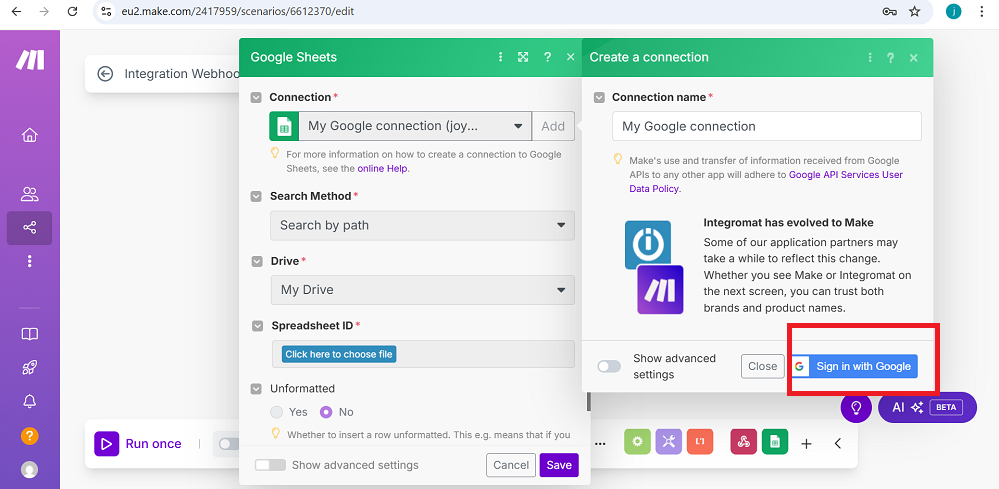The image size is (999, 489).
Task: Toggle the Connection name map checkbox
Action: 600,97
